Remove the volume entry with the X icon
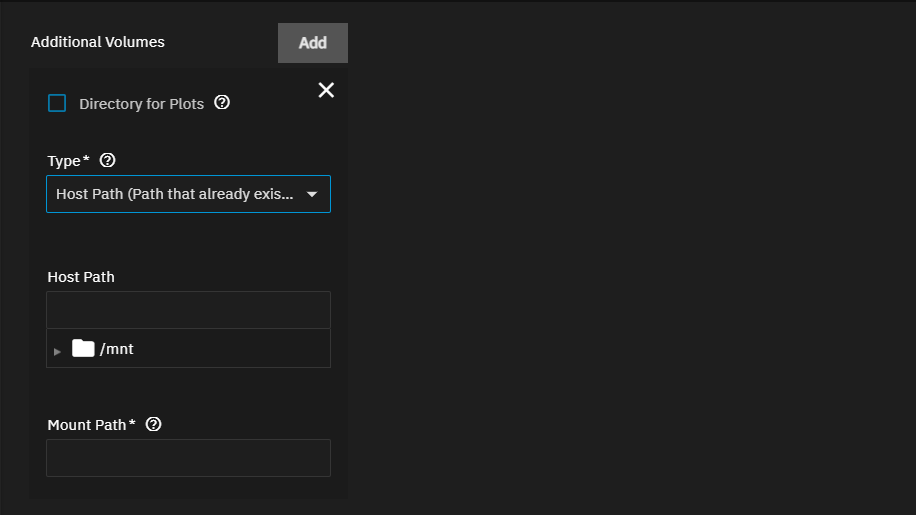 (x=326, y=90)
